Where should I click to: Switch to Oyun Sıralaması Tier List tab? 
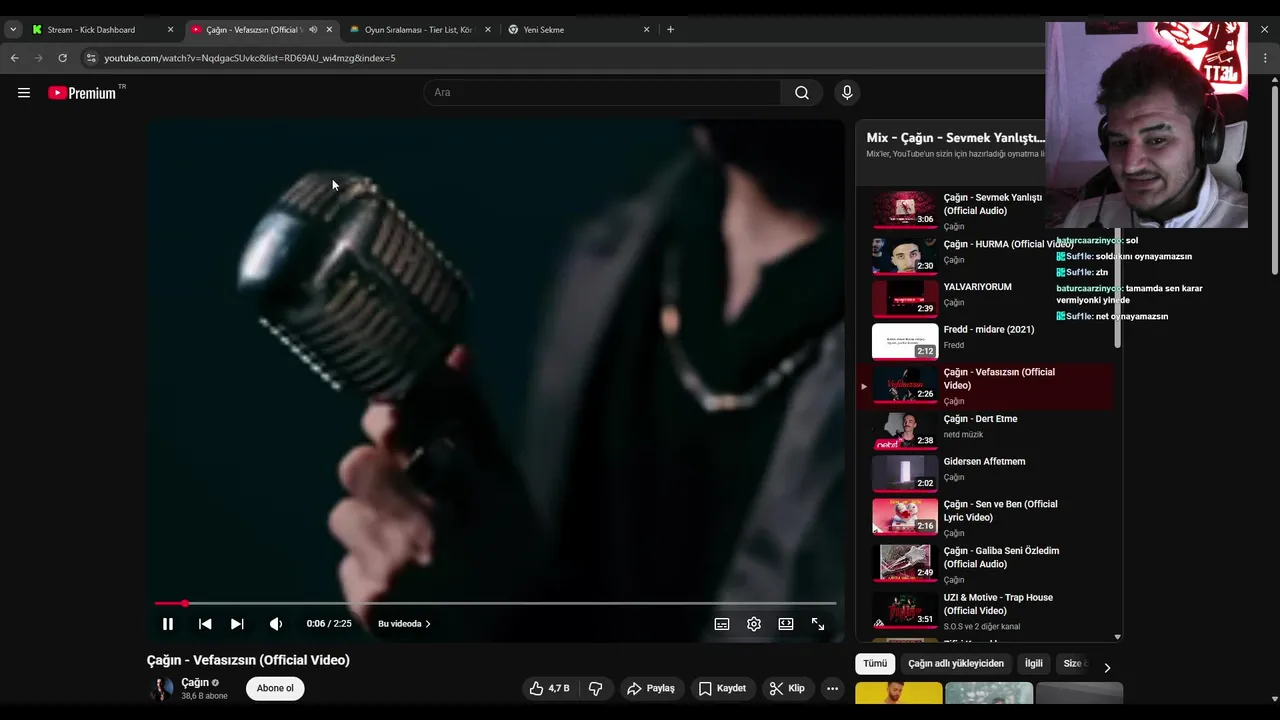click(x=418, y=30)
